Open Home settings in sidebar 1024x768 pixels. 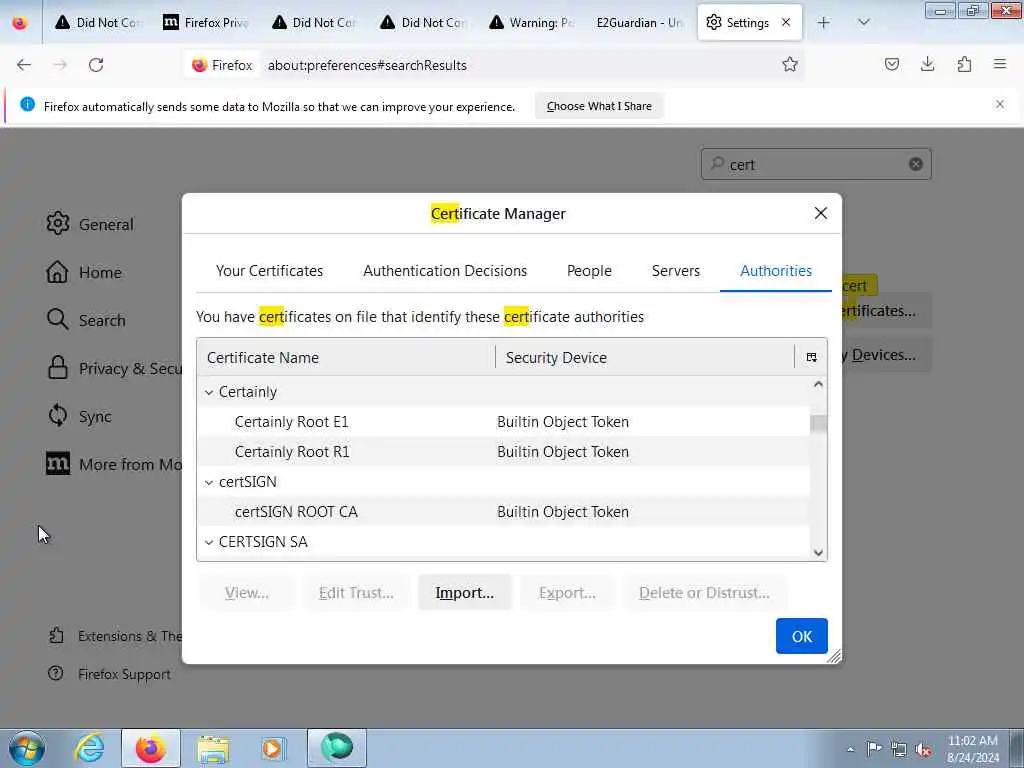(84, 272)
